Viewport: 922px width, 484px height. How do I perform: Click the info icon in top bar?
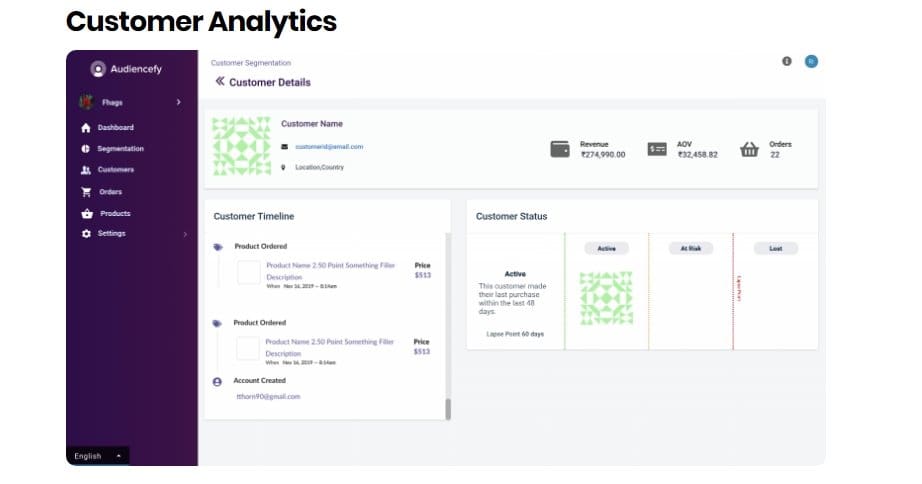click(787, 61)
